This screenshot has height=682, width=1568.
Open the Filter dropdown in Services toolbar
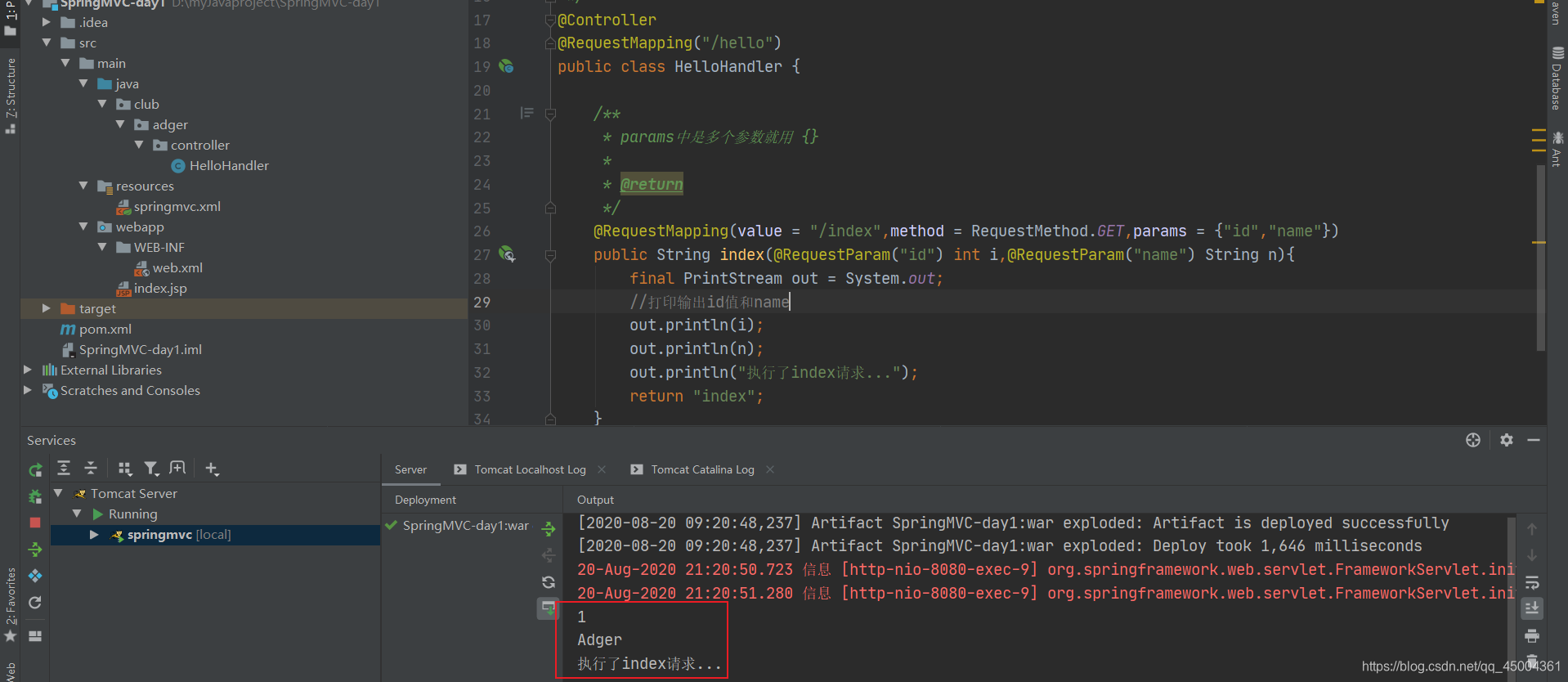[x=151, y=468]
